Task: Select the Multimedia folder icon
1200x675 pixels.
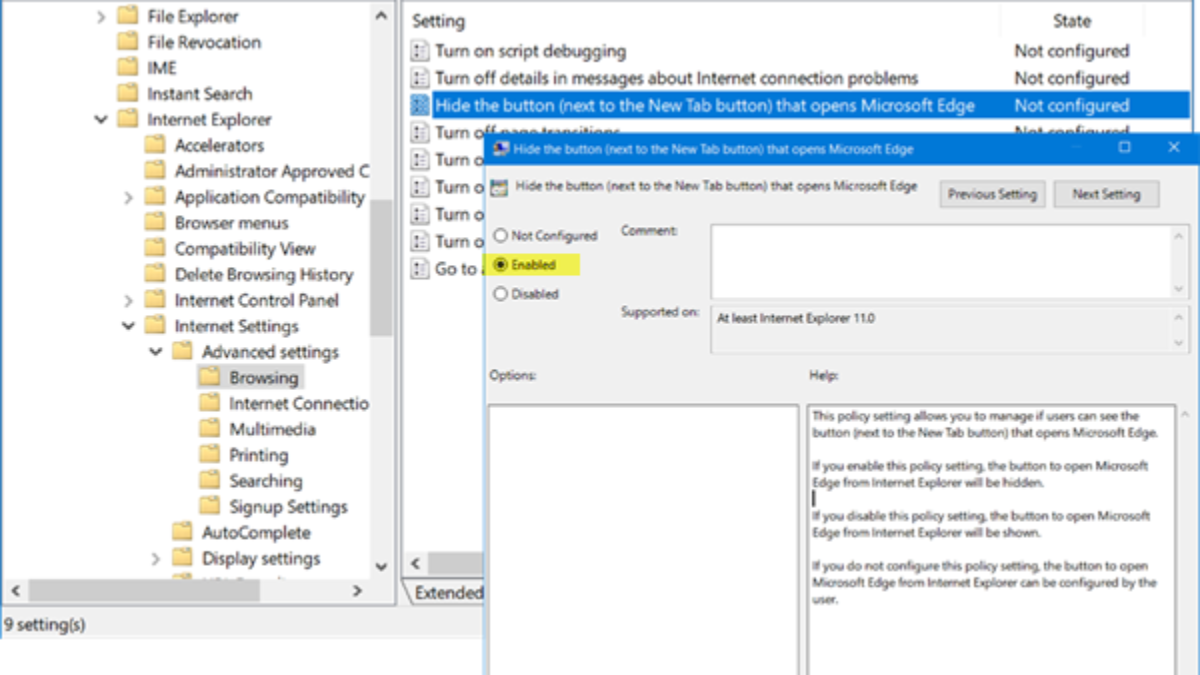Action: point(209,429)
